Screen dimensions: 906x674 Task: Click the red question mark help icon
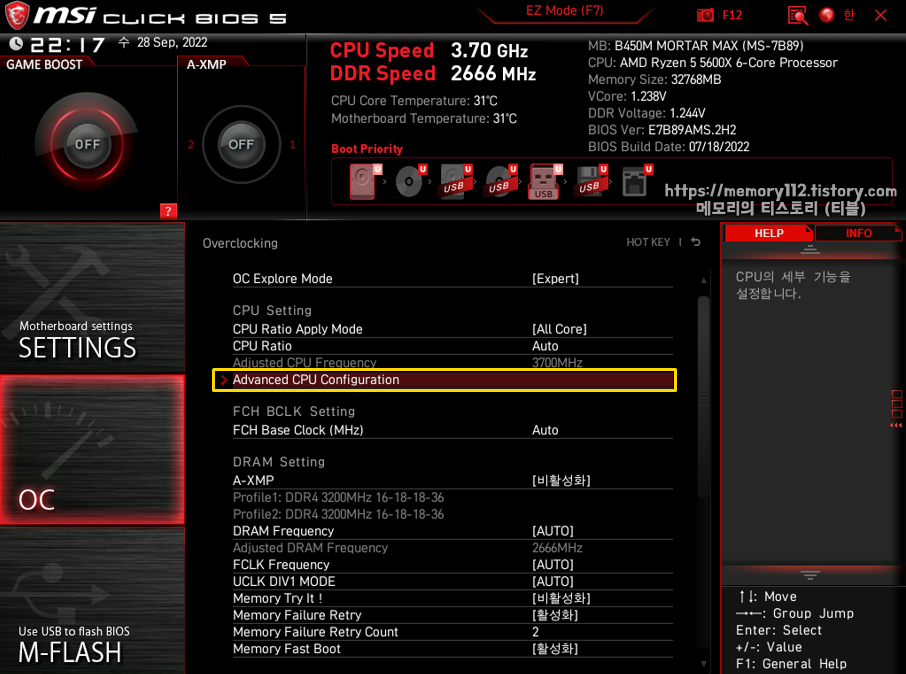coord(168,211)
